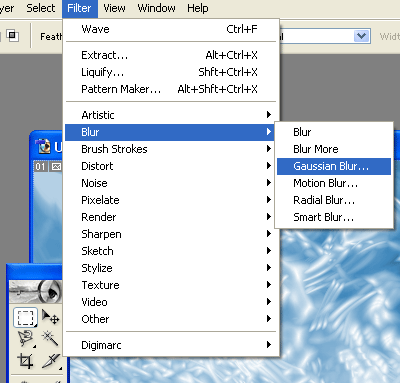The height and width of the screenshot is (383, 400).
Task: Expand the Pixelate submenu
Action: pyautogui.click(x=170, y=200)
